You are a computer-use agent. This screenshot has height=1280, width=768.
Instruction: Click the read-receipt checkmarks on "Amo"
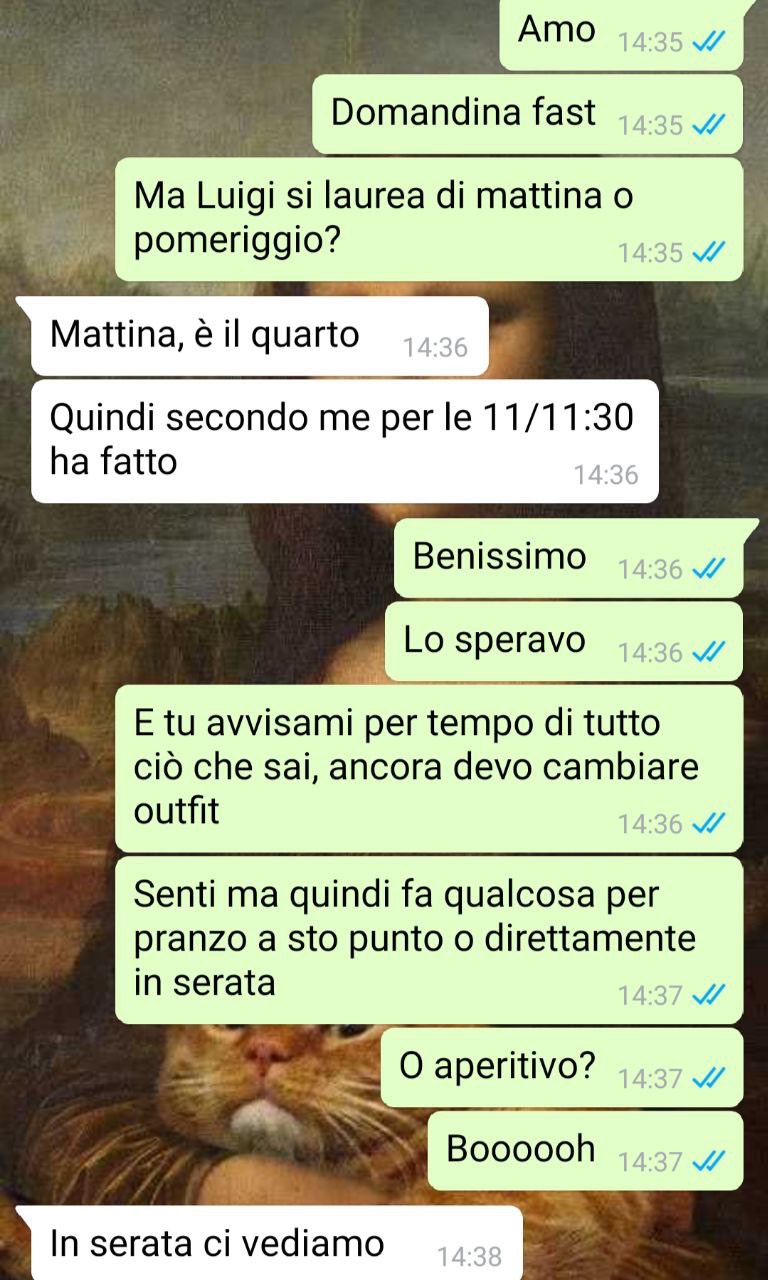(x=709, y=43)
